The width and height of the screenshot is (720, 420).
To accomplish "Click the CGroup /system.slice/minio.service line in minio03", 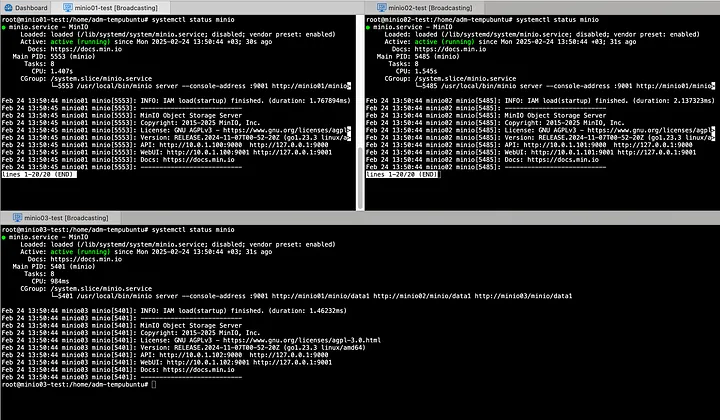I will click(x=86, y=289).
